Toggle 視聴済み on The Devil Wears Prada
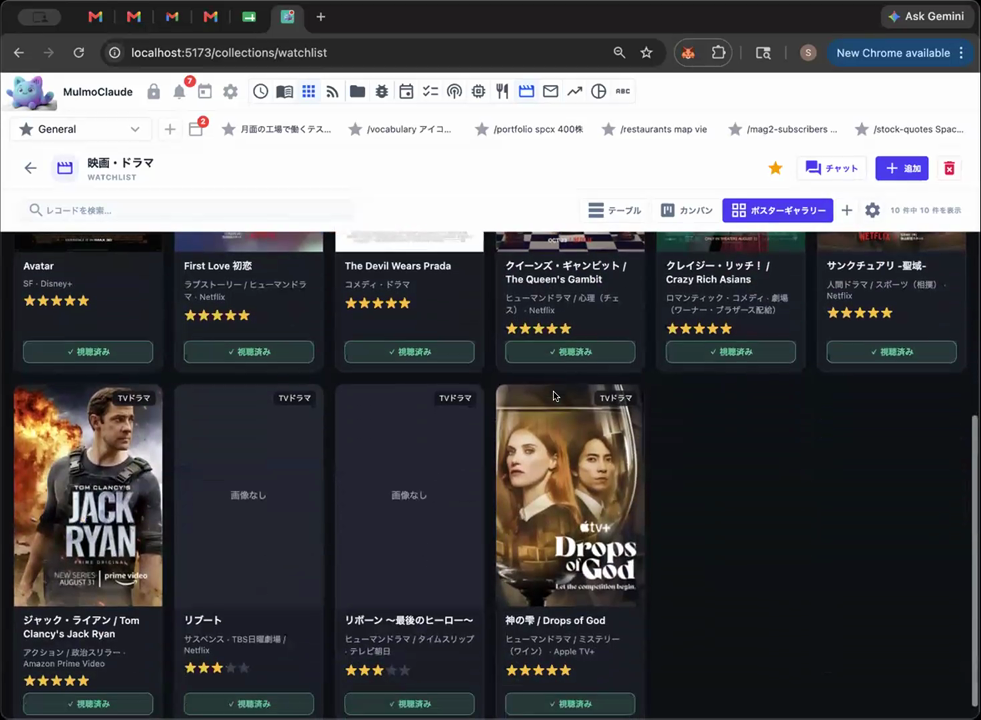Image resolution: width=981 pixels, height=720 pixels. (x=409, y=352)
